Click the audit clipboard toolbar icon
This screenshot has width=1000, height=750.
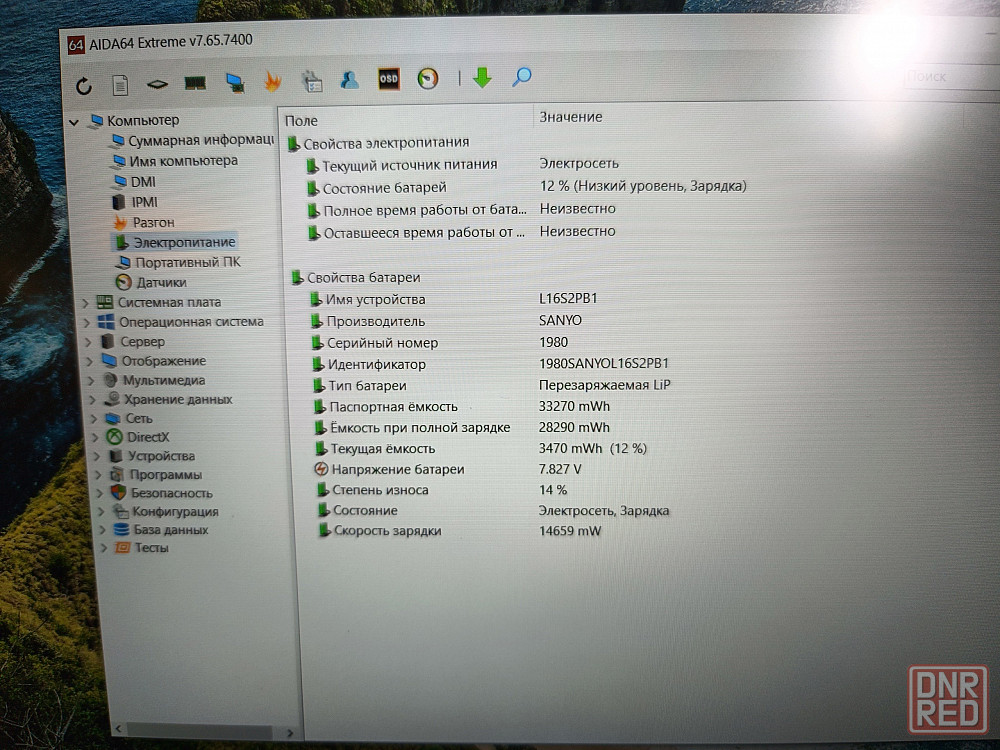pyautogui.click(x=312, y=80)
